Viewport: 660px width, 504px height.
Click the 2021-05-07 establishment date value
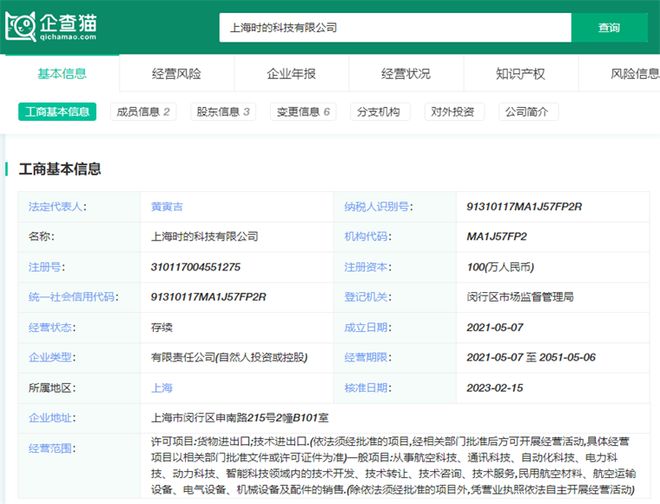click(495, 327)
